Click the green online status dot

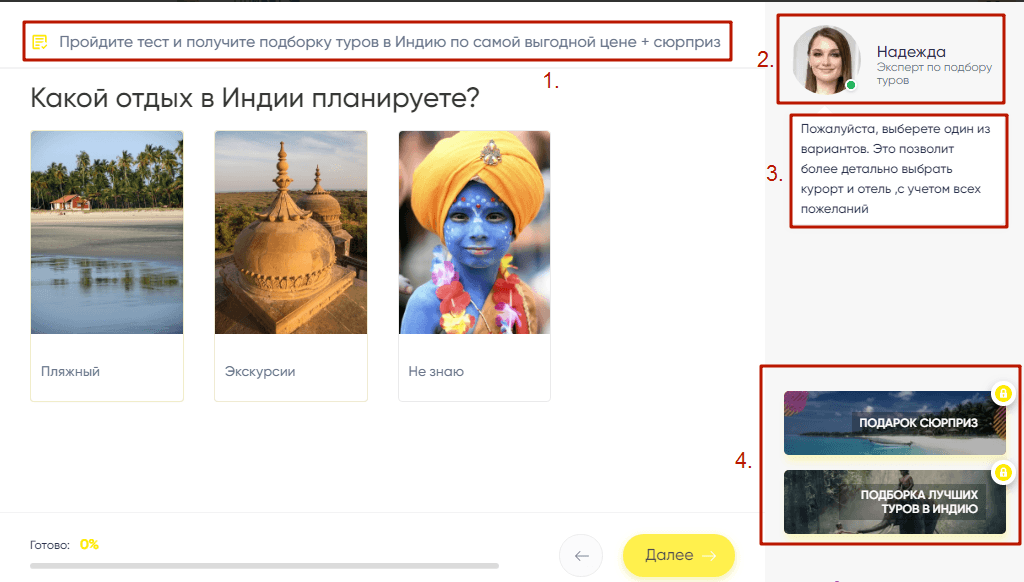[x=851, y=86]
